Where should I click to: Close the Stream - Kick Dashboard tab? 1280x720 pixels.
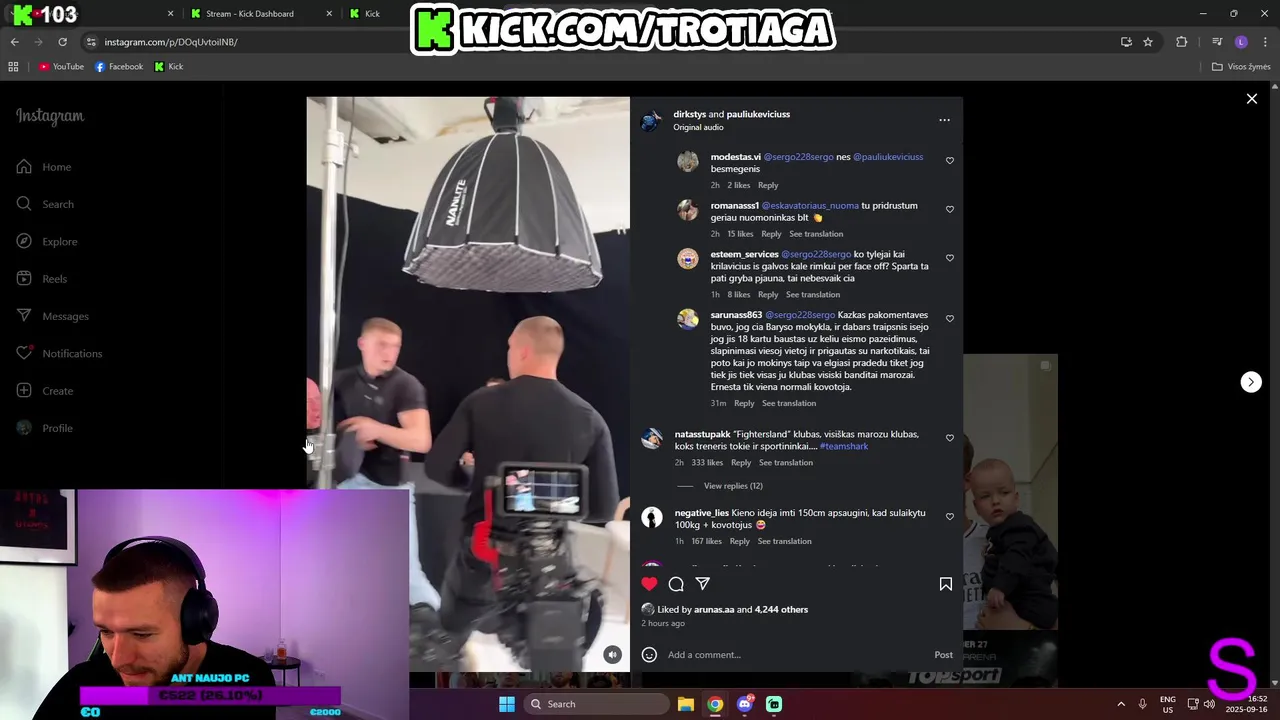[x=330, y=14]
